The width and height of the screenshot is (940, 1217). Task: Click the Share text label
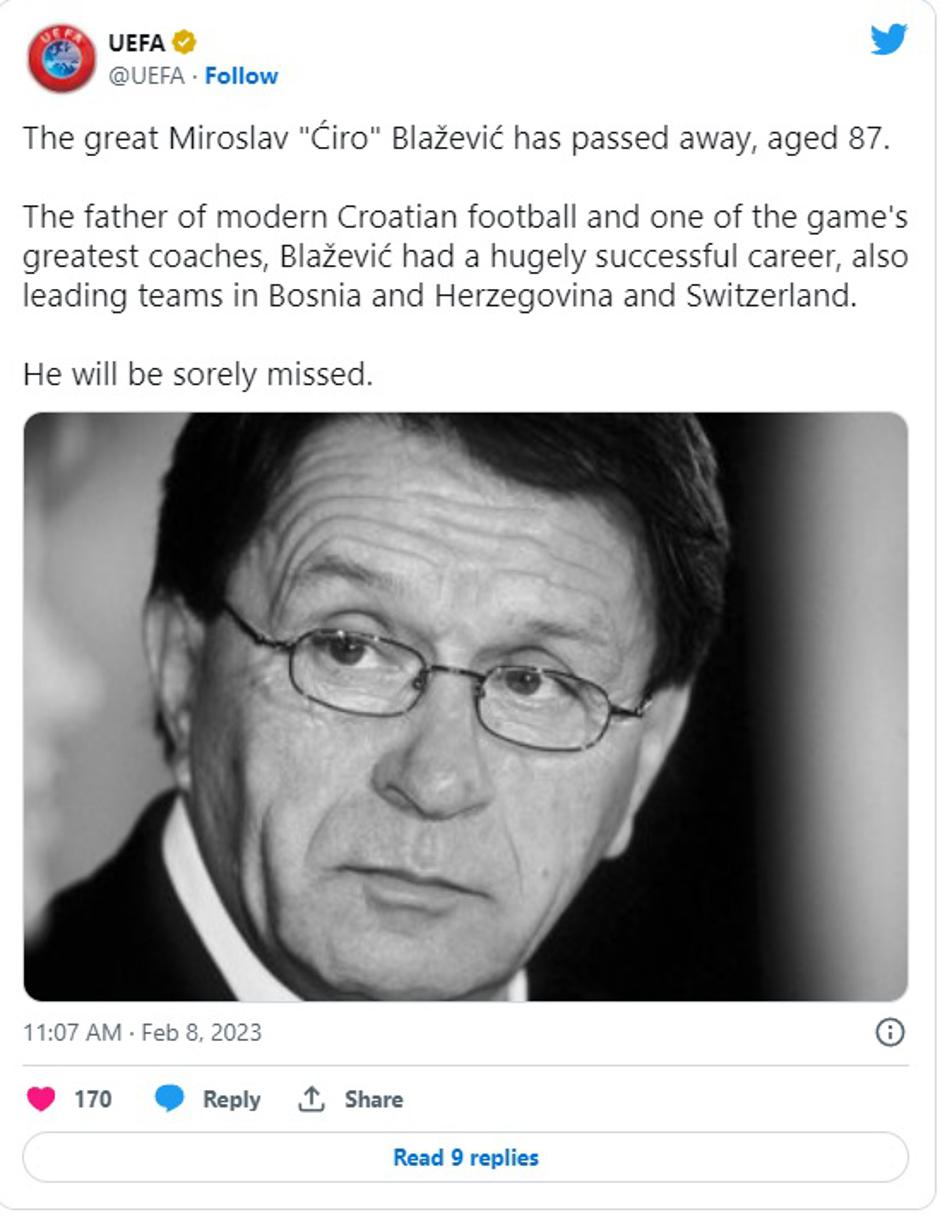[373, 1099]
